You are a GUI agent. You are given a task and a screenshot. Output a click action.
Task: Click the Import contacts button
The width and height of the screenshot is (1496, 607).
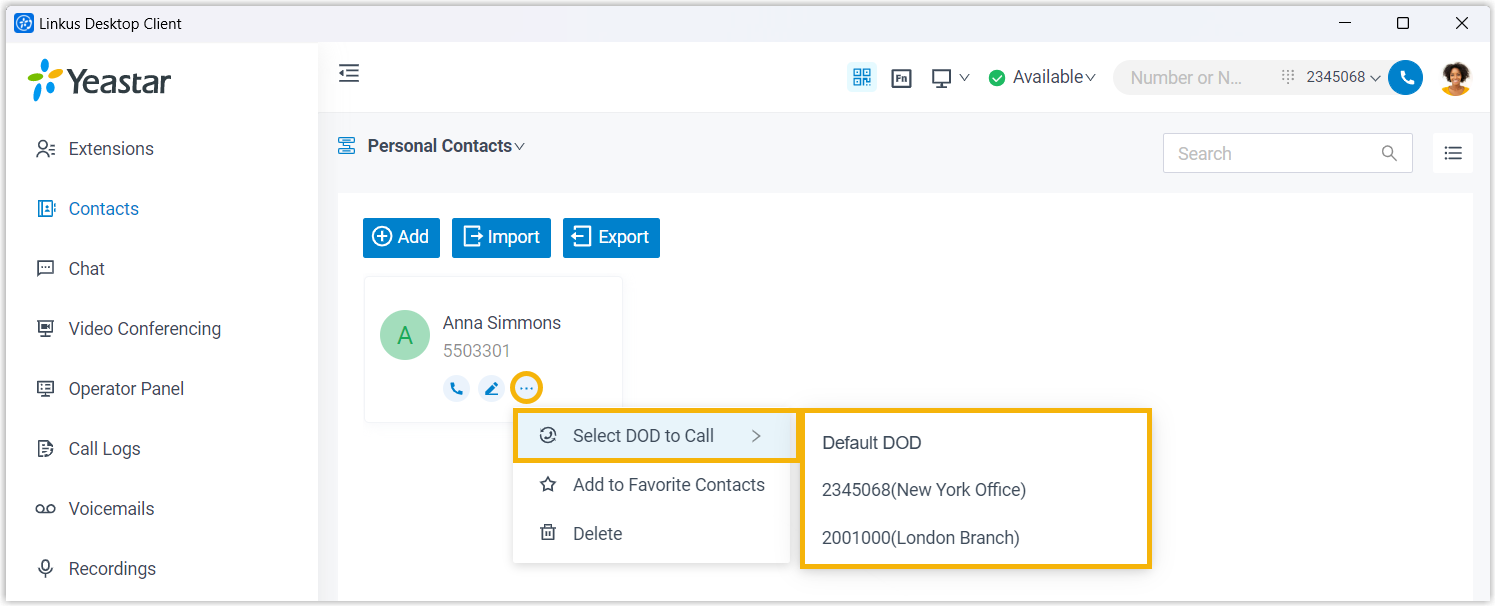[x=501, y=237]
